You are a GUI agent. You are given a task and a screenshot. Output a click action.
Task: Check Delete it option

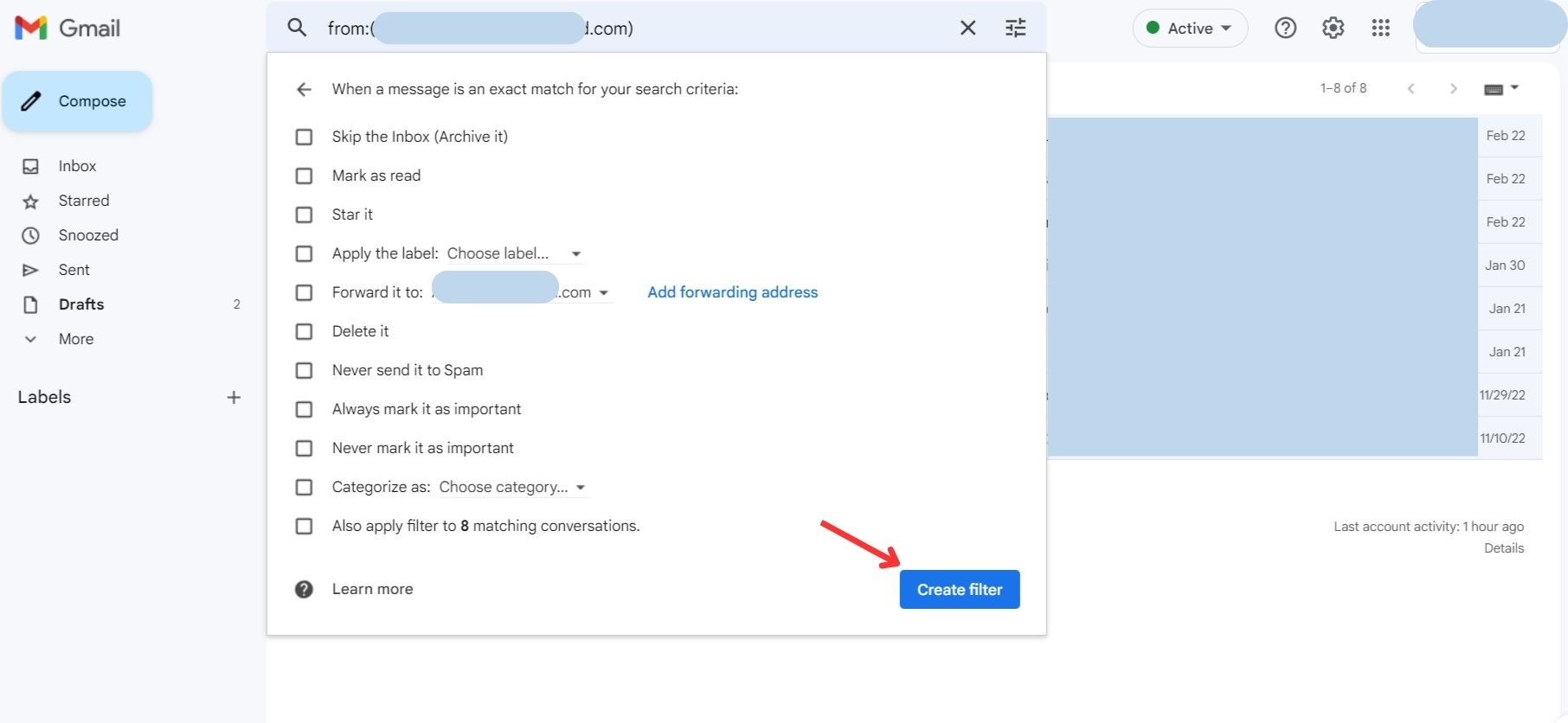point(304,331)
